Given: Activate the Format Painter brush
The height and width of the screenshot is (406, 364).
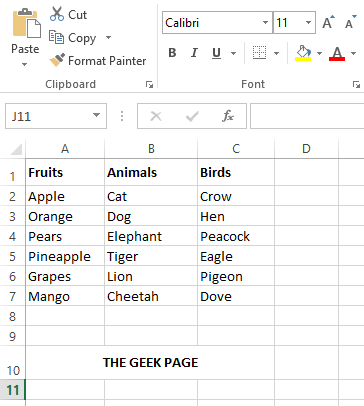Looking at the screenshot, I should [57, 60].
